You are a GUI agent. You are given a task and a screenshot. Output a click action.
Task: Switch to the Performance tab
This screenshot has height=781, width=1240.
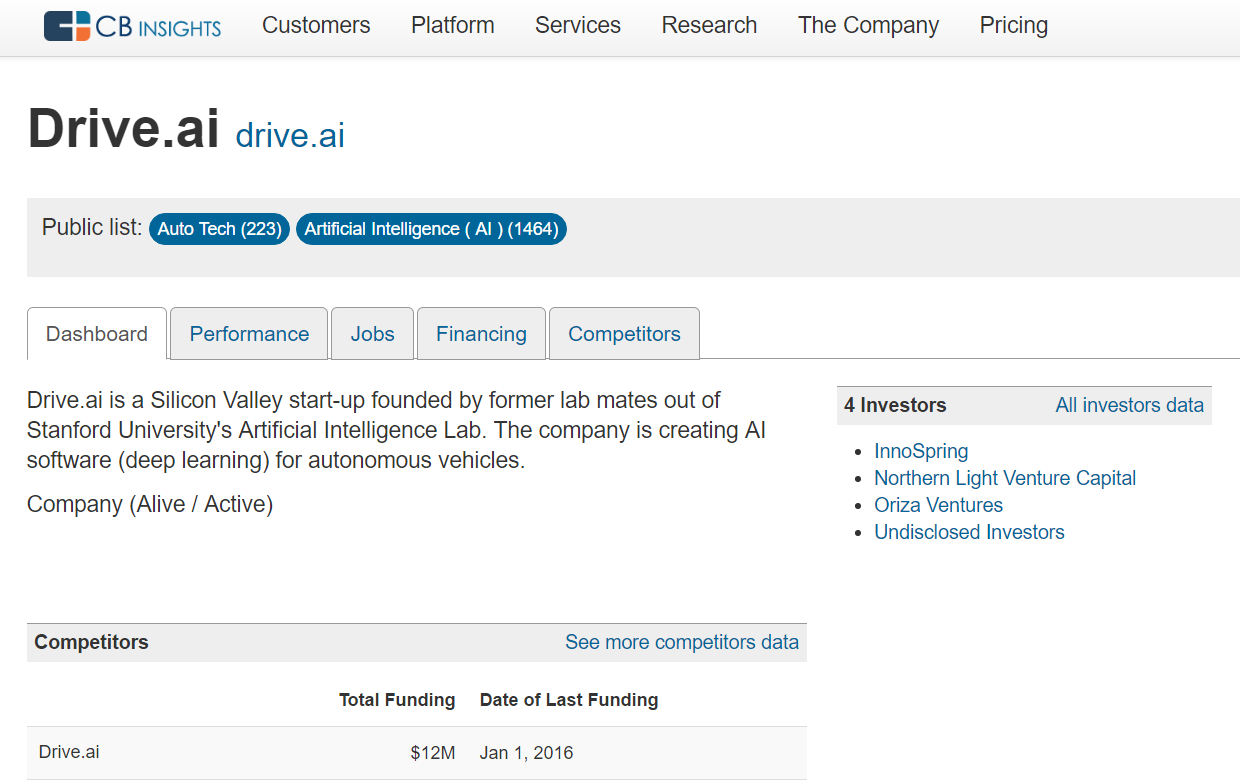[249, 334]
